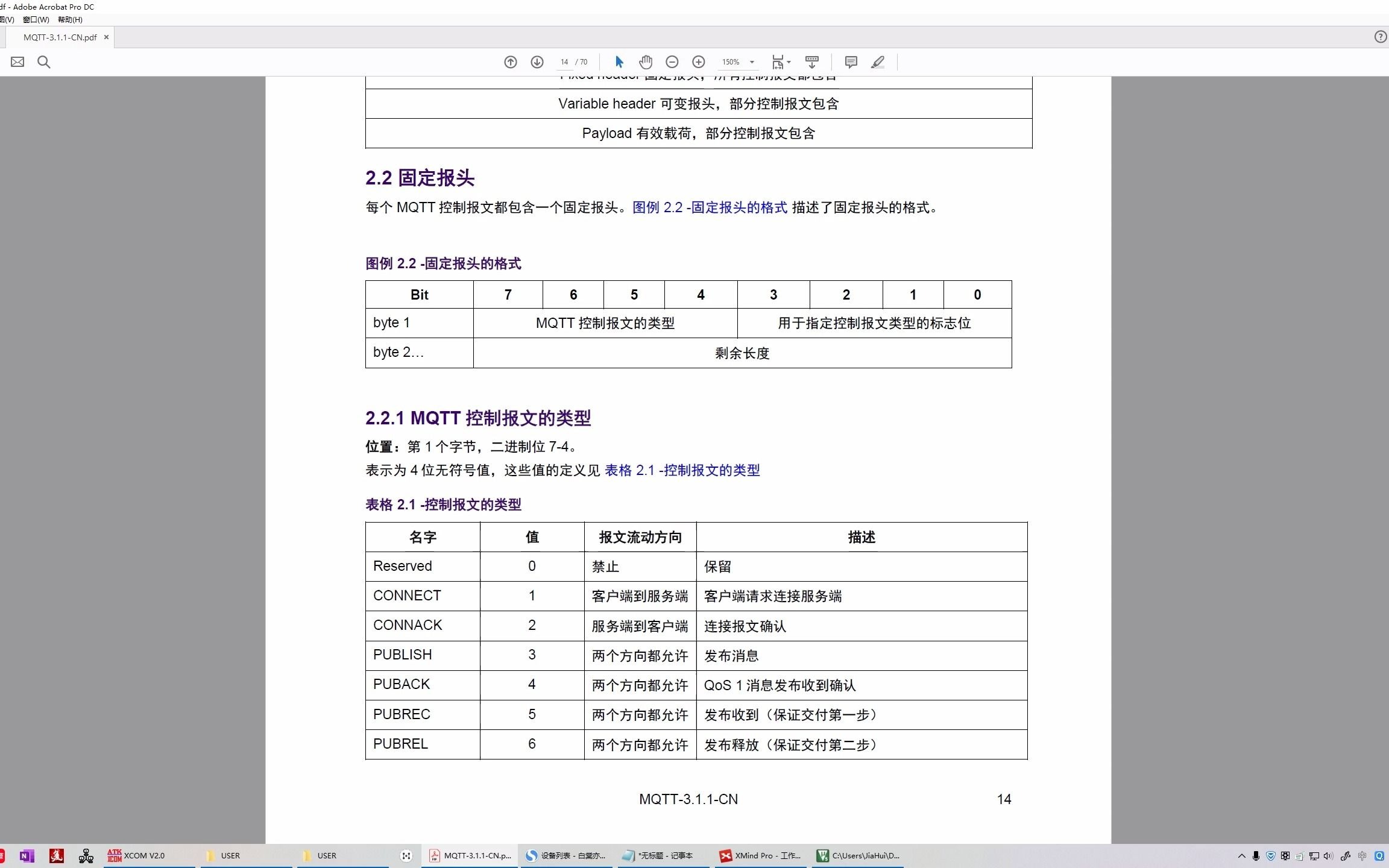
Task: Click the PUBACK table cell
Action: coord(423,684)
